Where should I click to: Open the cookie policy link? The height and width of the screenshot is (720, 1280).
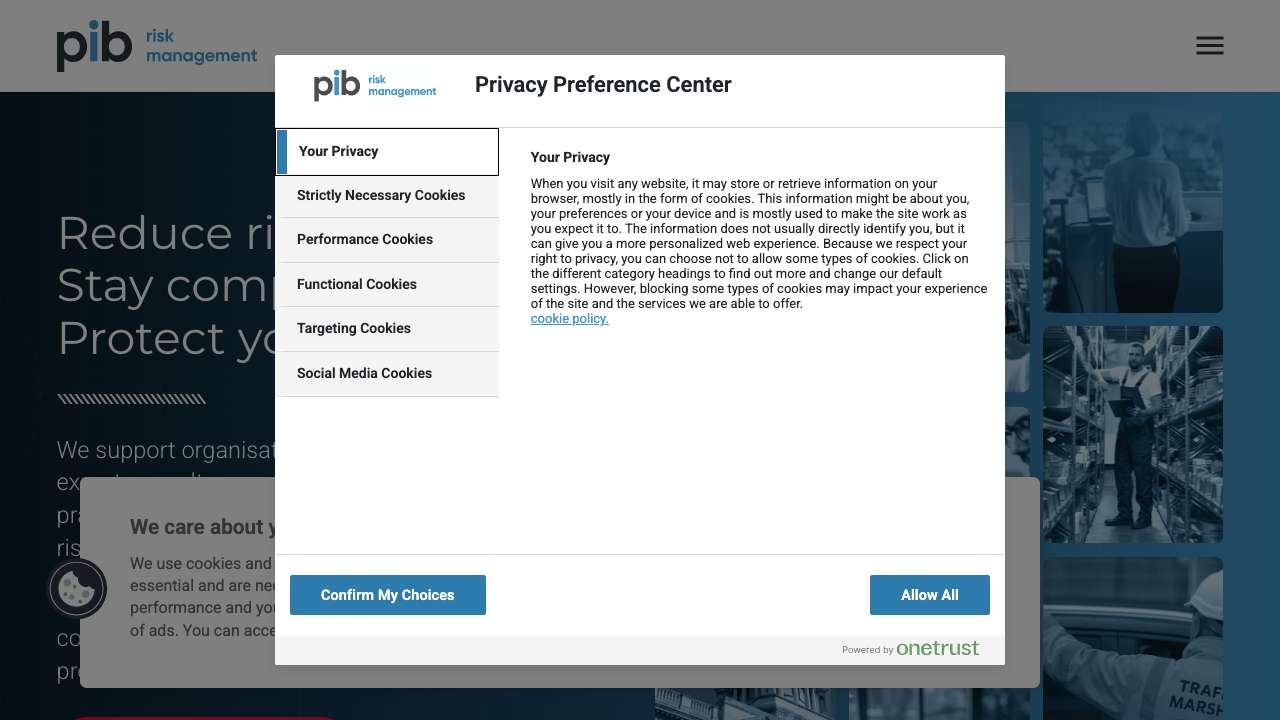(568, 318)
